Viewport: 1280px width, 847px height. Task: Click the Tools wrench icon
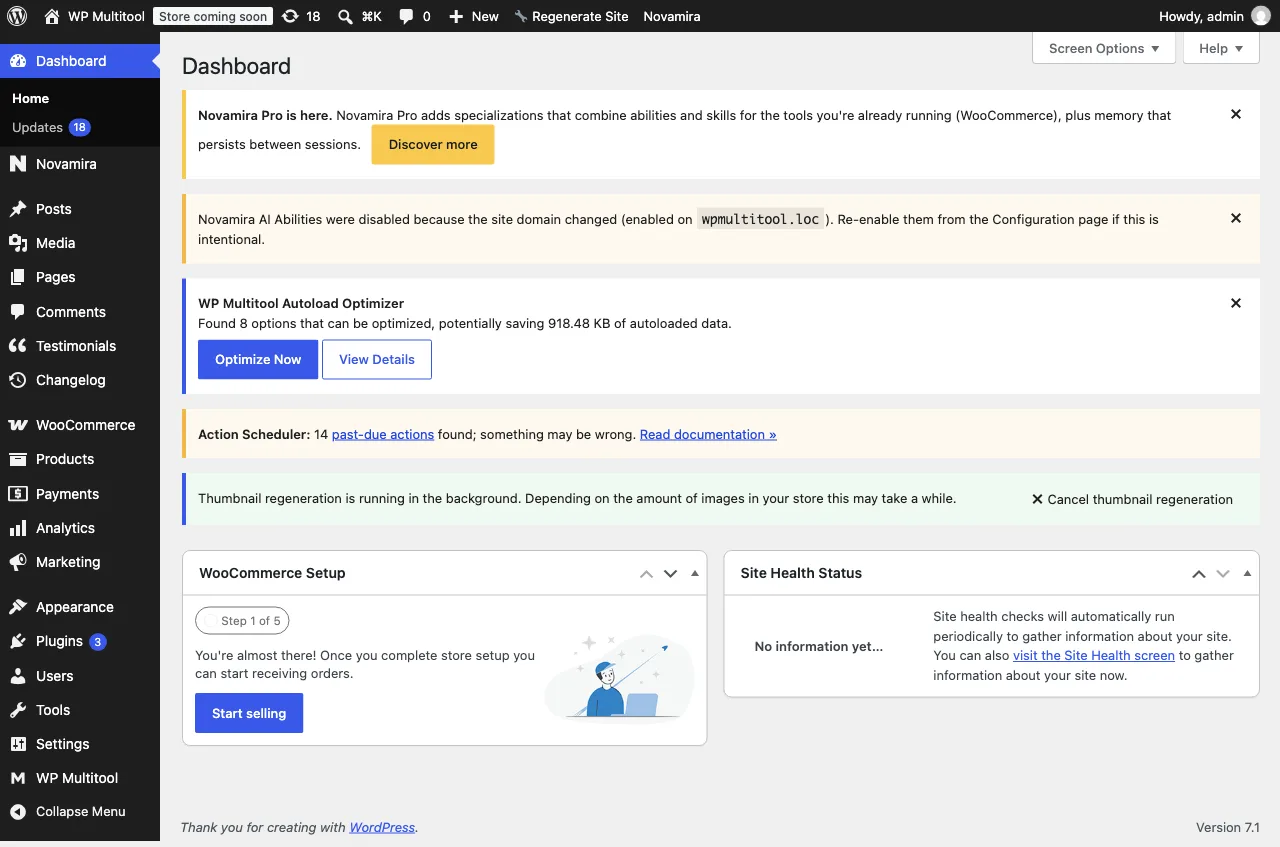pos(18,710)
